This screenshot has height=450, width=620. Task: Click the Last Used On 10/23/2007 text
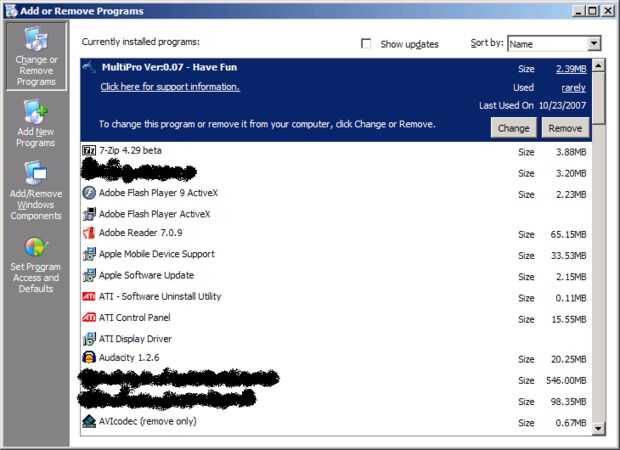tap(533, 106)
